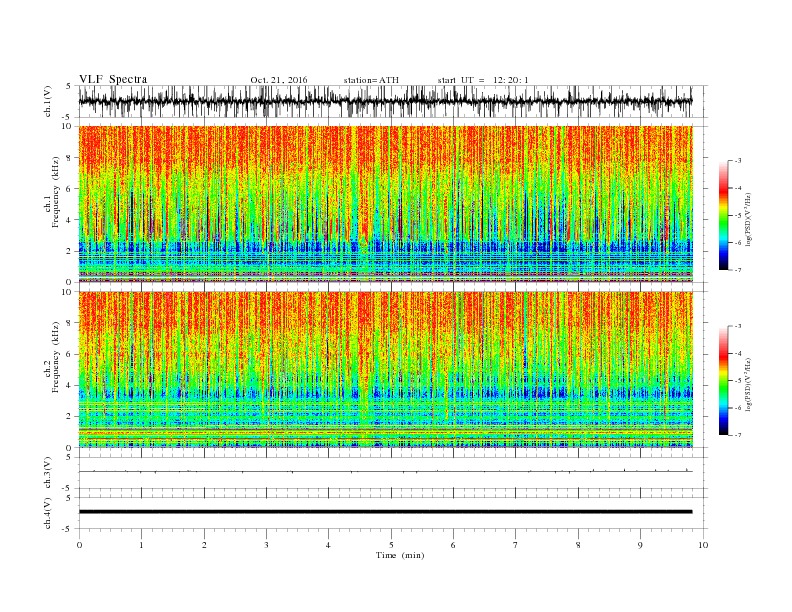Click the time axis tick label "9"

pyautogui.click(x=640, y=545)
